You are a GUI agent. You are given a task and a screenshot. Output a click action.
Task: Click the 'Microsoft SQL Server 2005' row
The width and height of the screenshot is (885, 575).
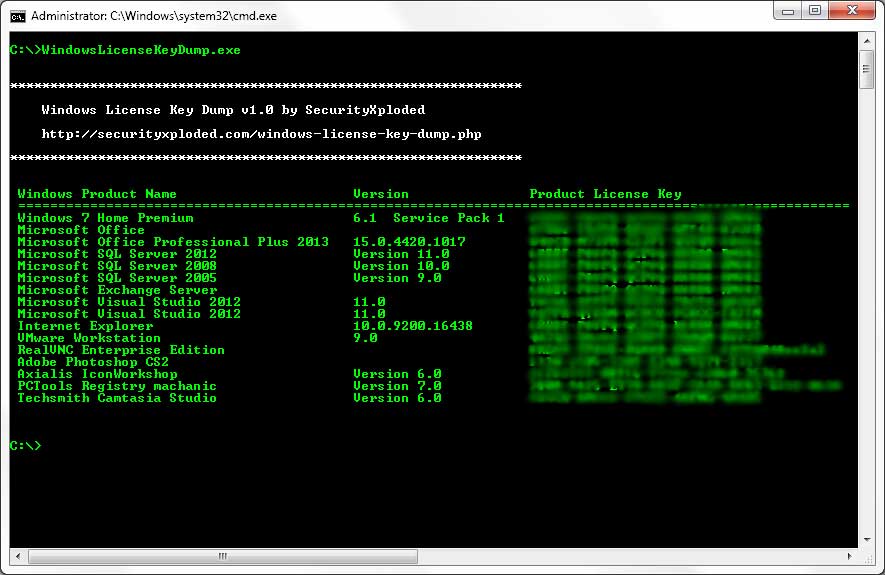117,278
